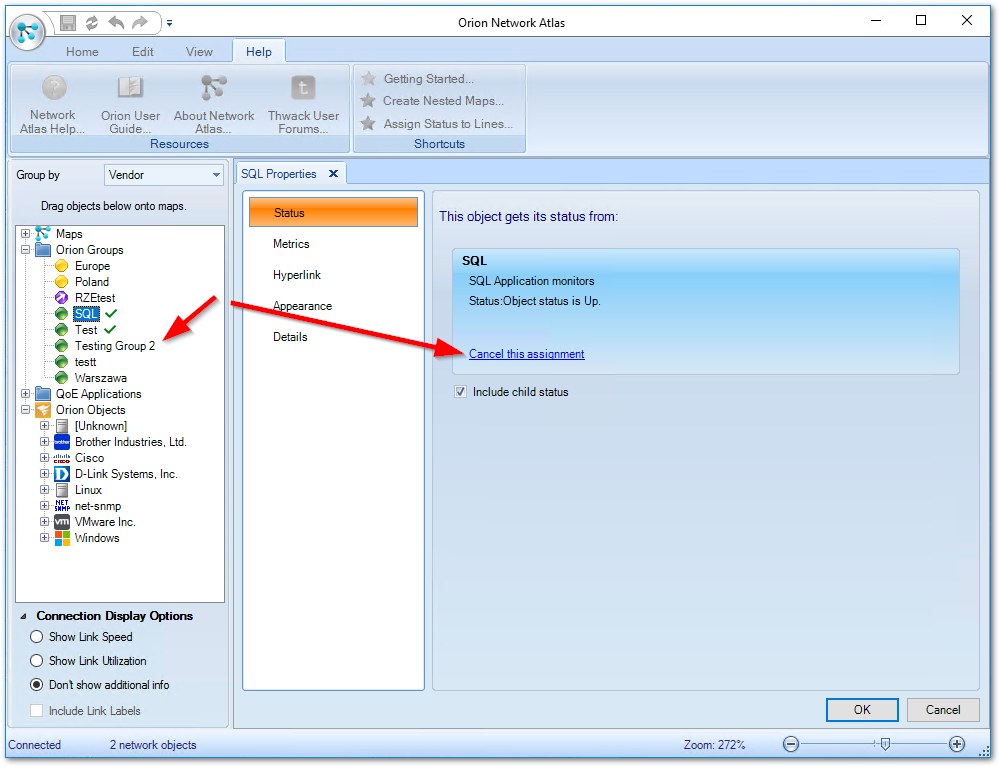This screenshot has width=1000, height=767.
Task: Click the zoom-in plus control on the zoom slider
Action: click(x=958, y=744)
